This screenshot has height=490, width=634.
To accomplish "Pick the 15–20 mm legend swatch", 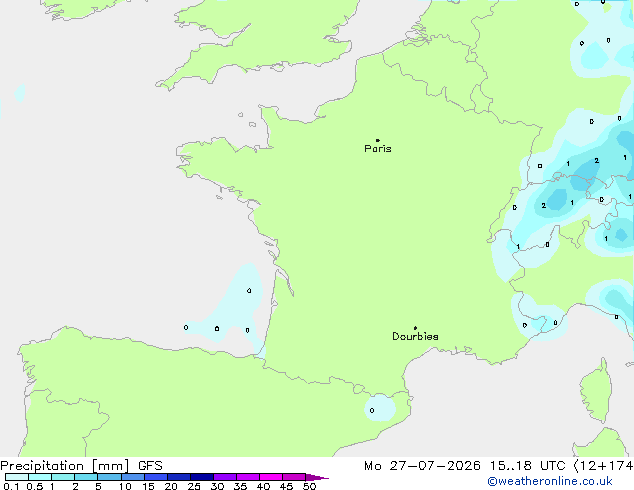I will tap(156, 477).
